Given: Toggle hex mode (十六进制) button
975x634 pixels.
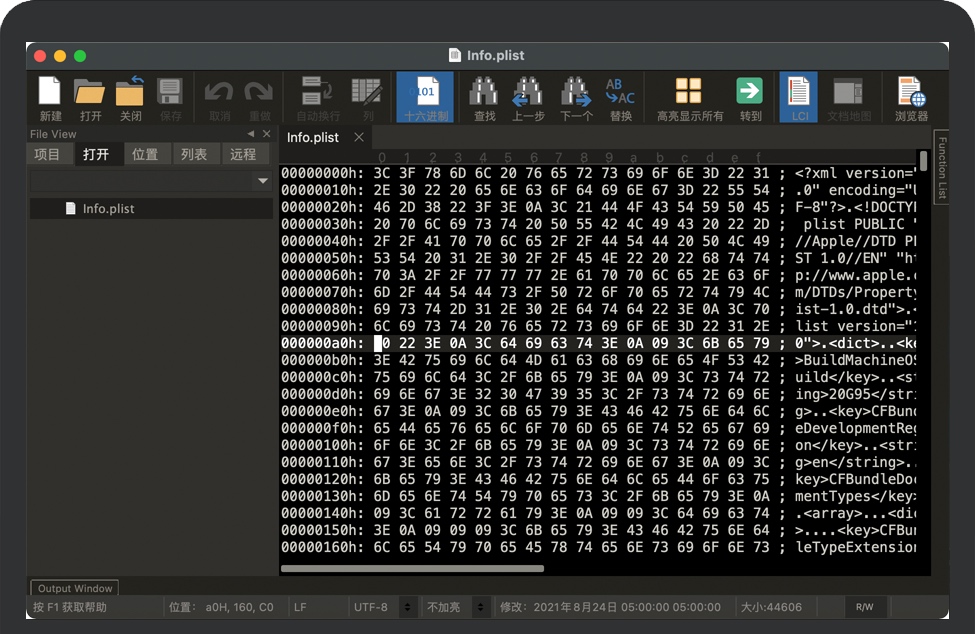Looking at the screenshot, I should [x=425, y=97].
